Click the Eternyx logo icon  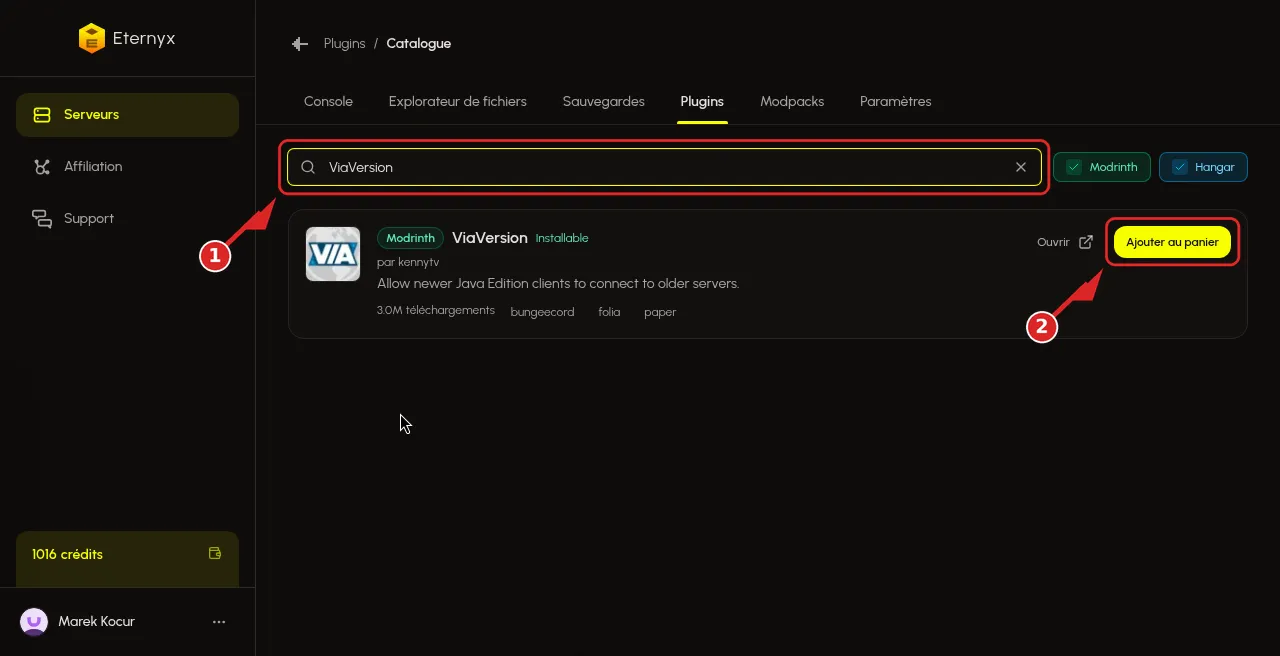tap(91, 38)
